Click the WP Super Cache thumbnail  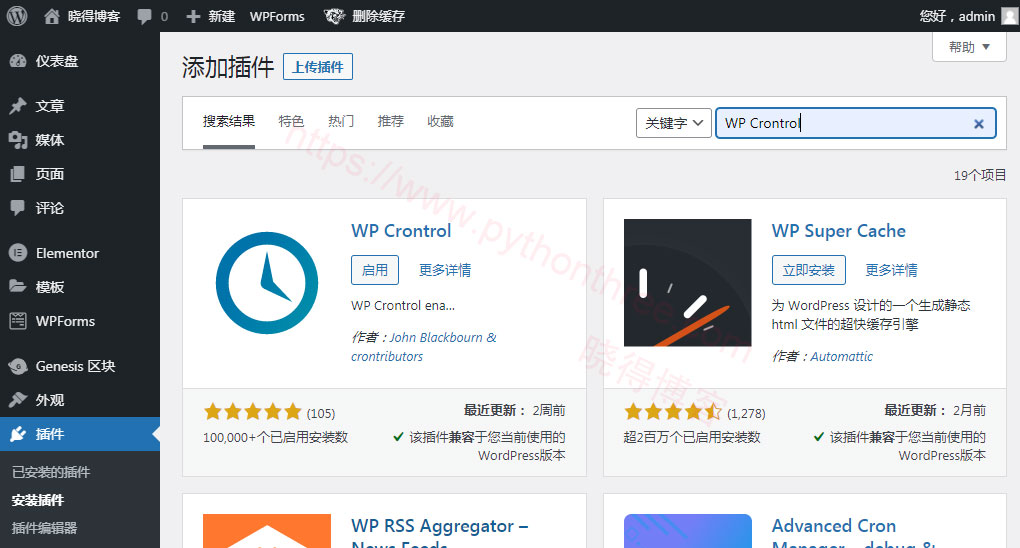pos(688,282)
